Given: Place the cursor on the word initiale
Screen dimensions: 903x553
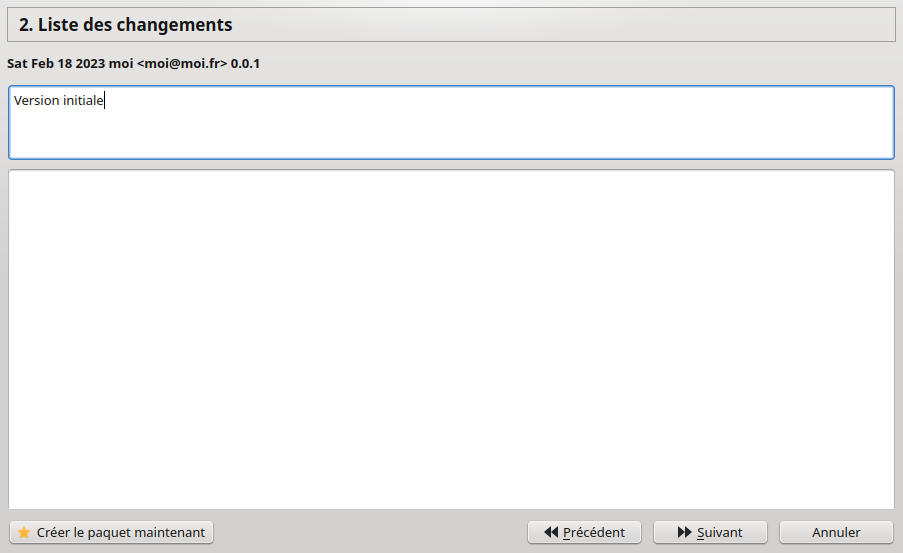Looking at the screenshot, I should pos(83,100).
